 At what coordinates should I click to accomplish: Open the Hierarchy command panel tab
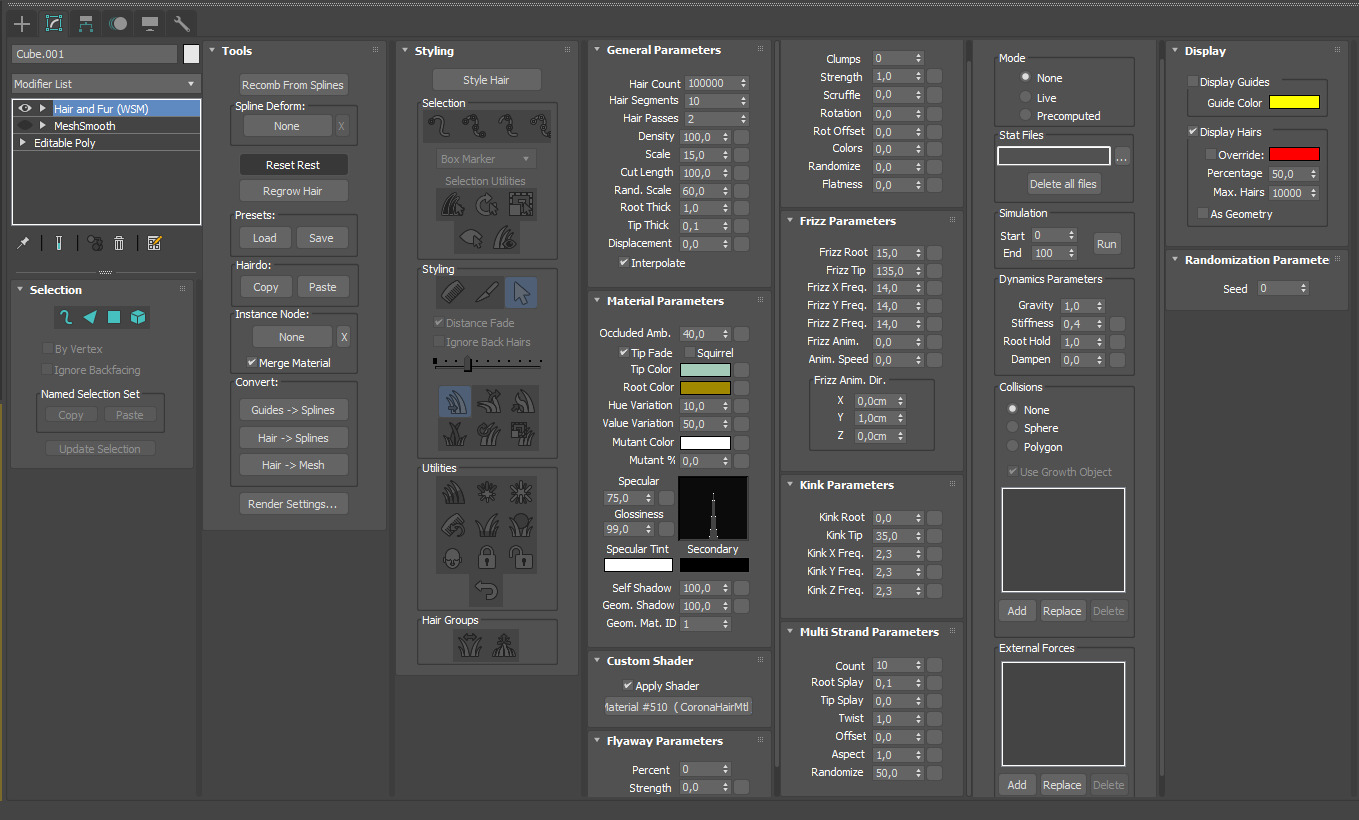pos(86,23)
